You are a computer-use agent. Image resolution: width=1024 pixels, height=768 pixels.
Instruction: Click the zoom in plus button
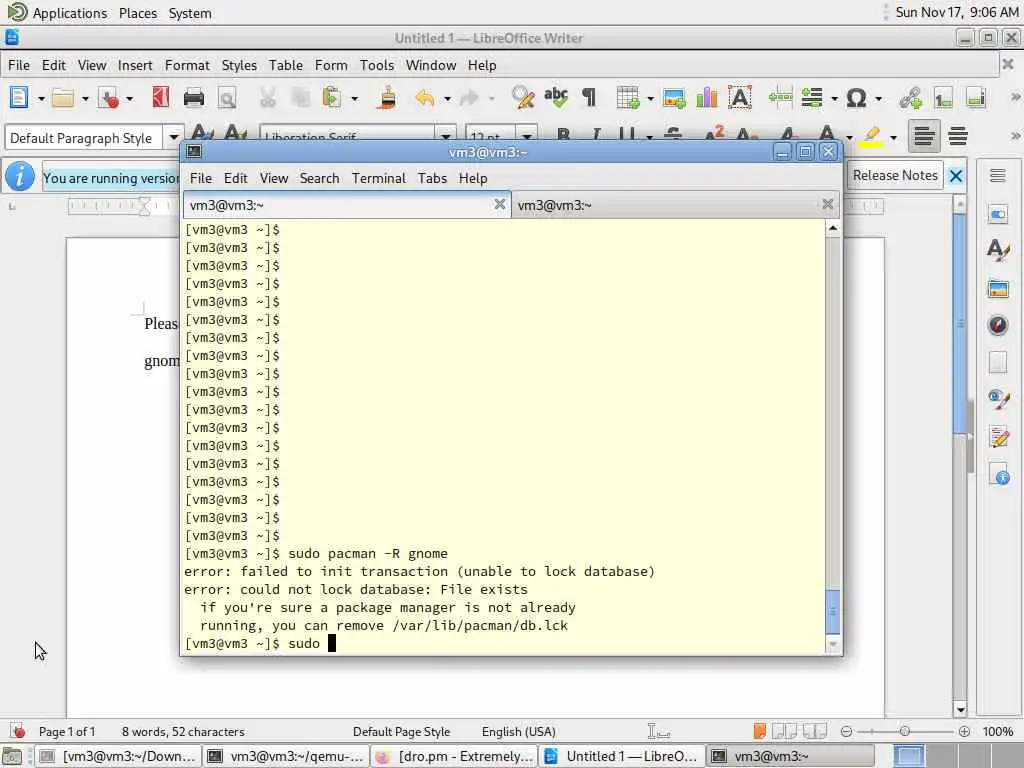click(964, 731)
